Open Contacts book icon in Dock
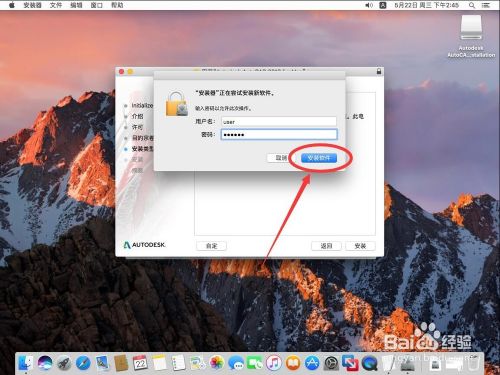Image resolution: width=500 pixels, height=375 pixels. (x=121, y=363)
